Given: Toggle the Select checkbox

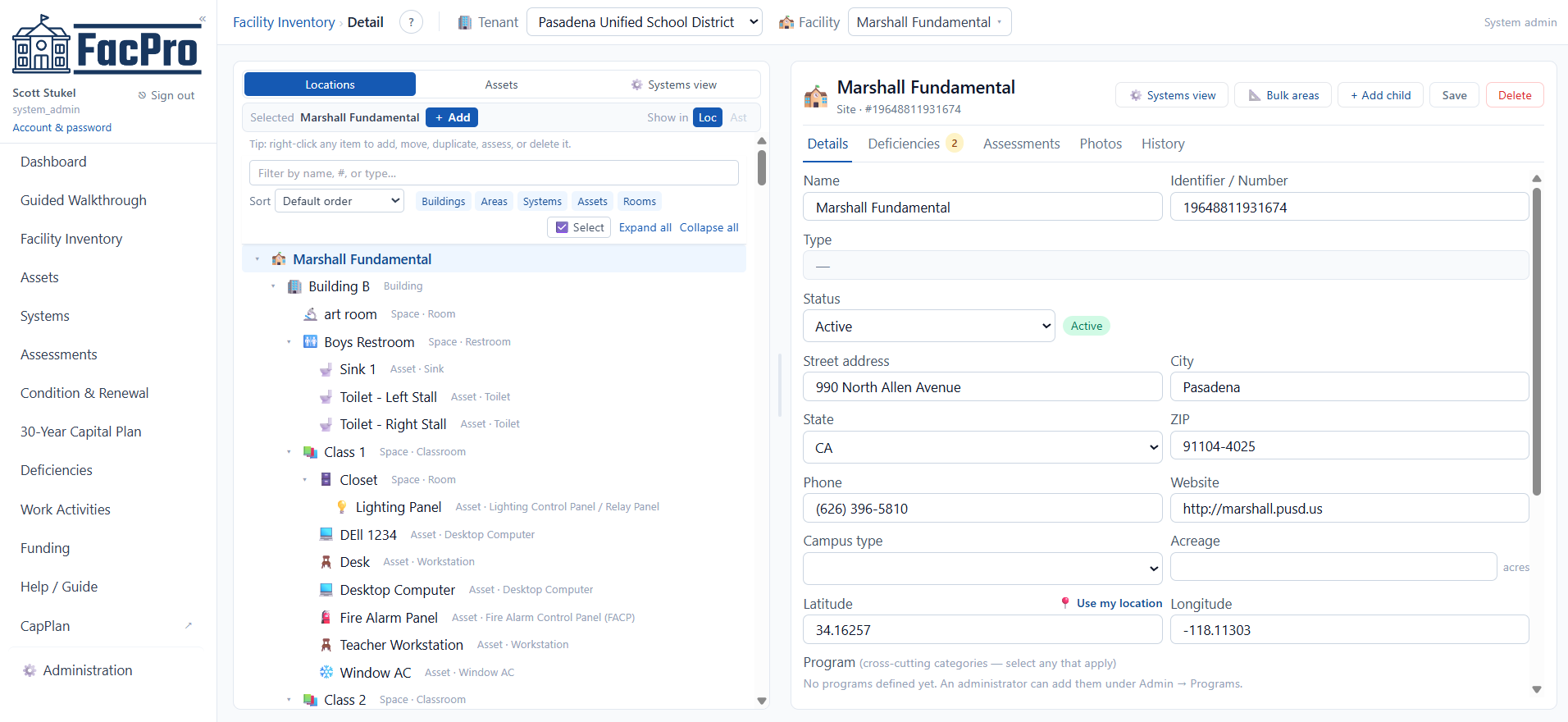Looking at the screenshot, I should click(x=562, y=227).
